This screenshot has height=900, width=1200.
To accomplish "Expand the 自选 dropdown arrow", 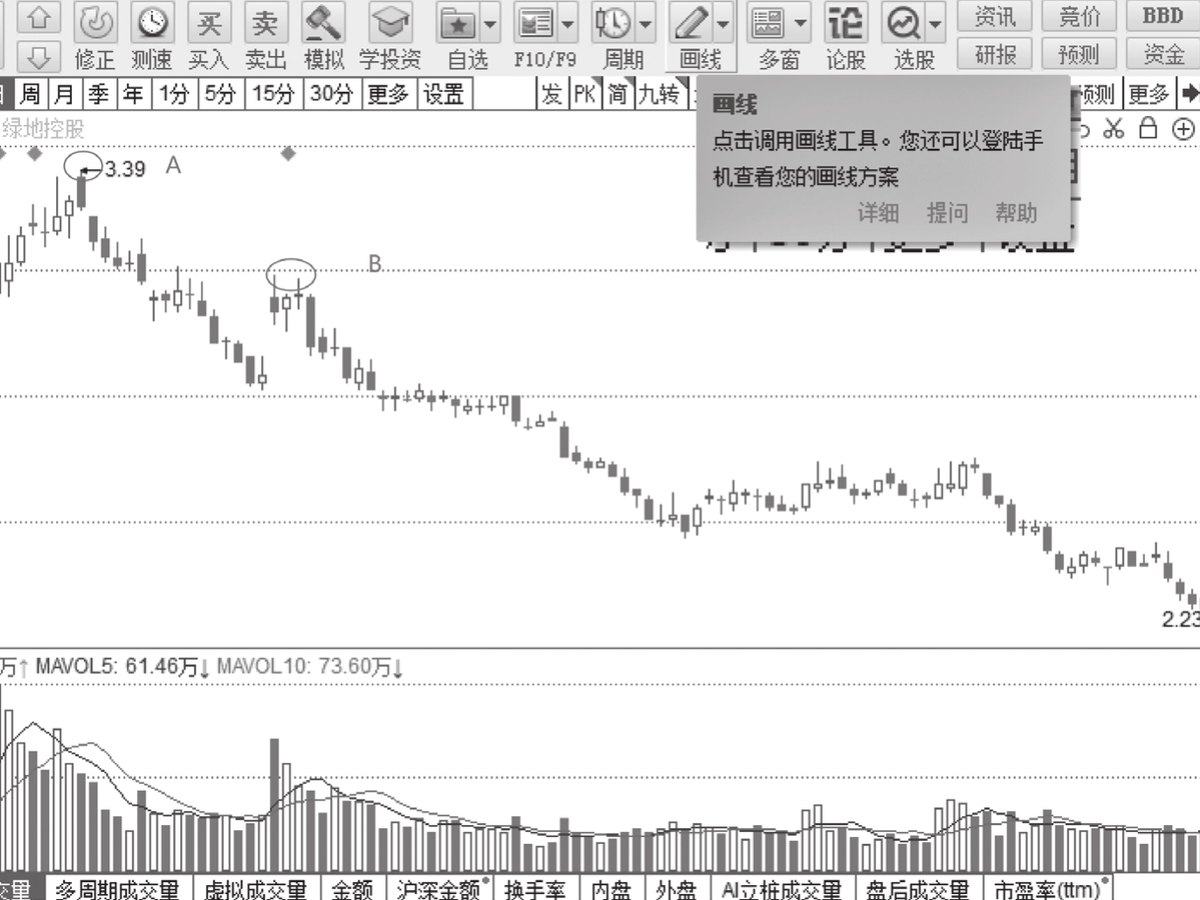I will tap(490, 22).
